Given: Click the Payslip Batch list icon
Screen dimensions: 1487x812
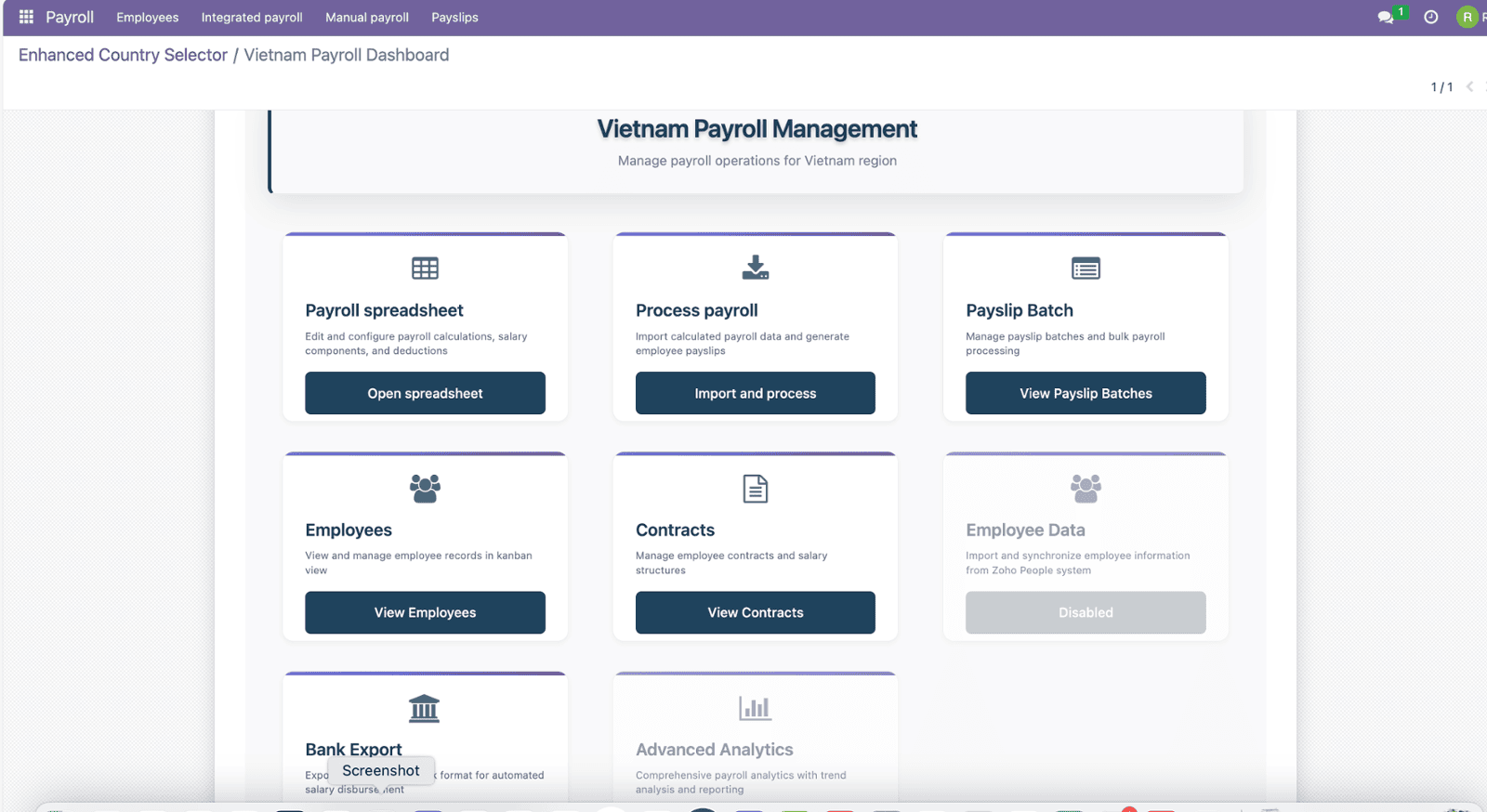Looking at the screenshot, I should pos(1086,268).
